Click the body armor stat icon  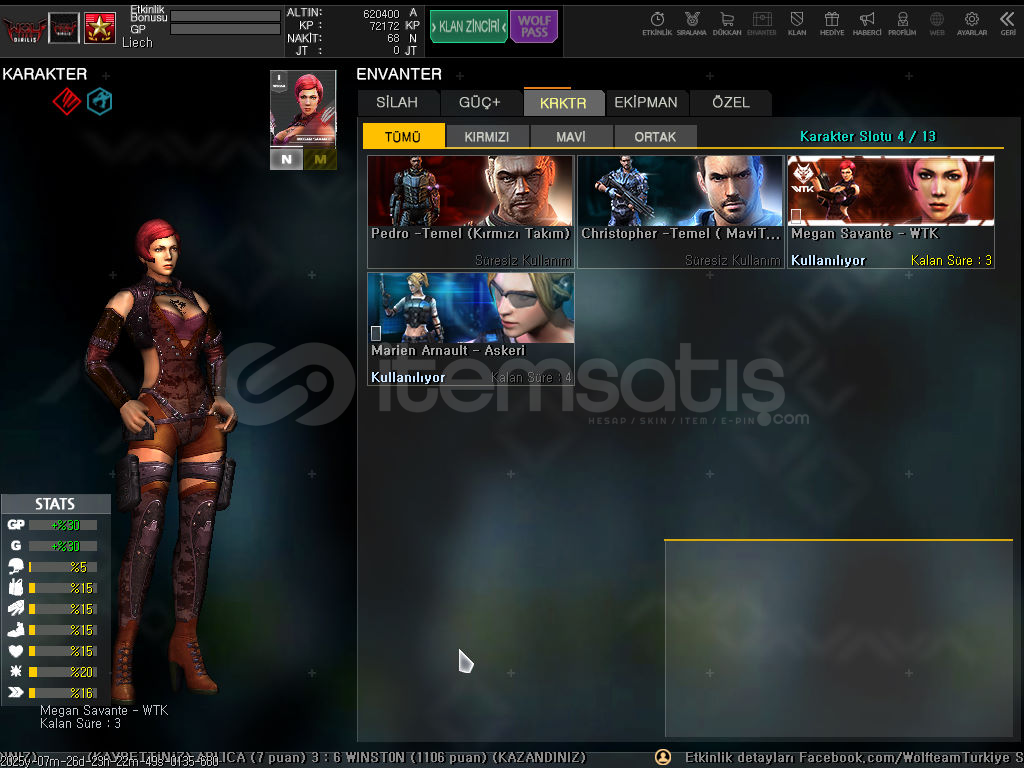click(x=16, y=587)
